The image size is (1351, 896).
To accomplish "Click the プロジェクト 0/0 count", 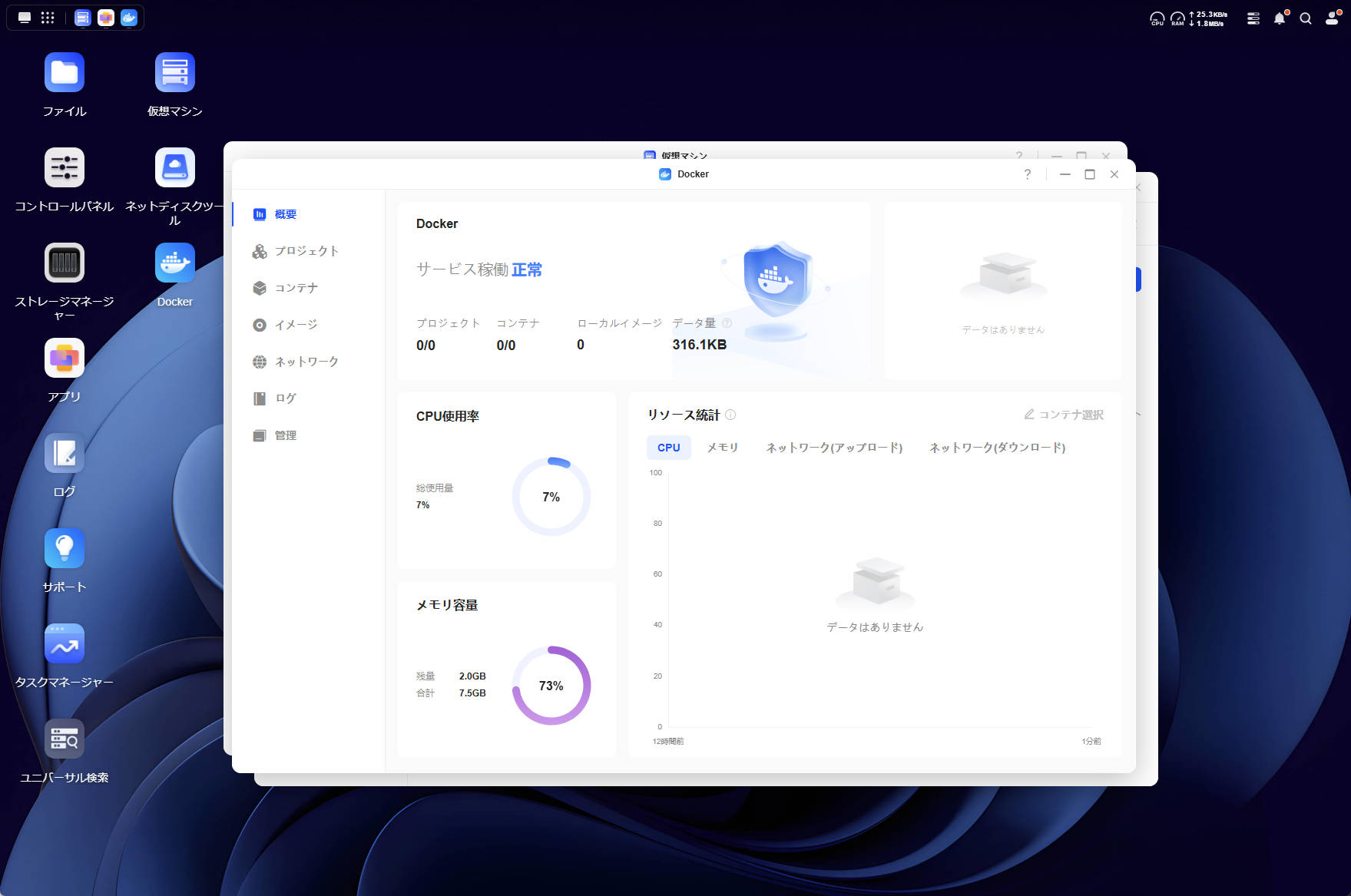I will tap(425, 346).
